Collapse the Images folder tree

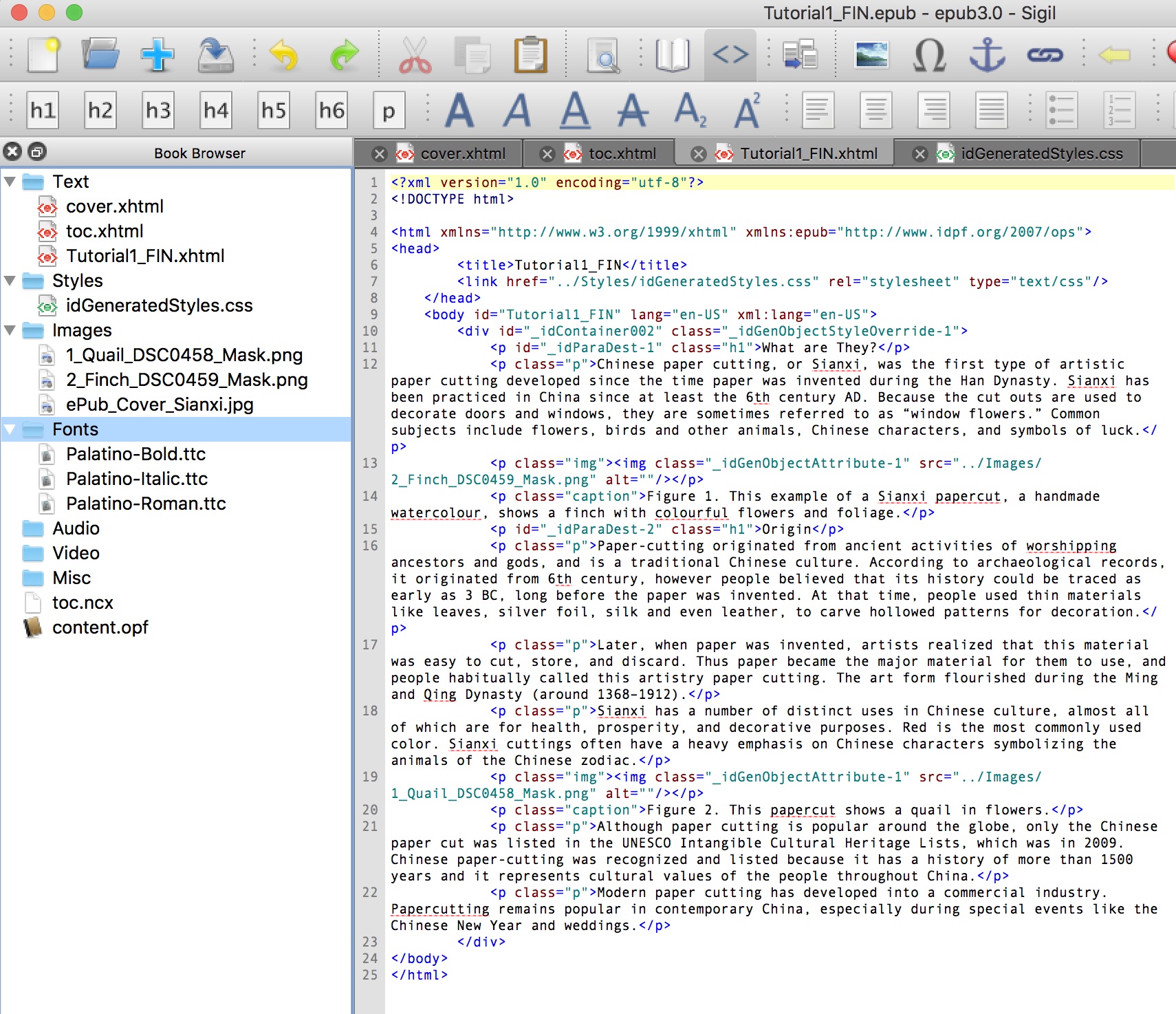point(10,330)
